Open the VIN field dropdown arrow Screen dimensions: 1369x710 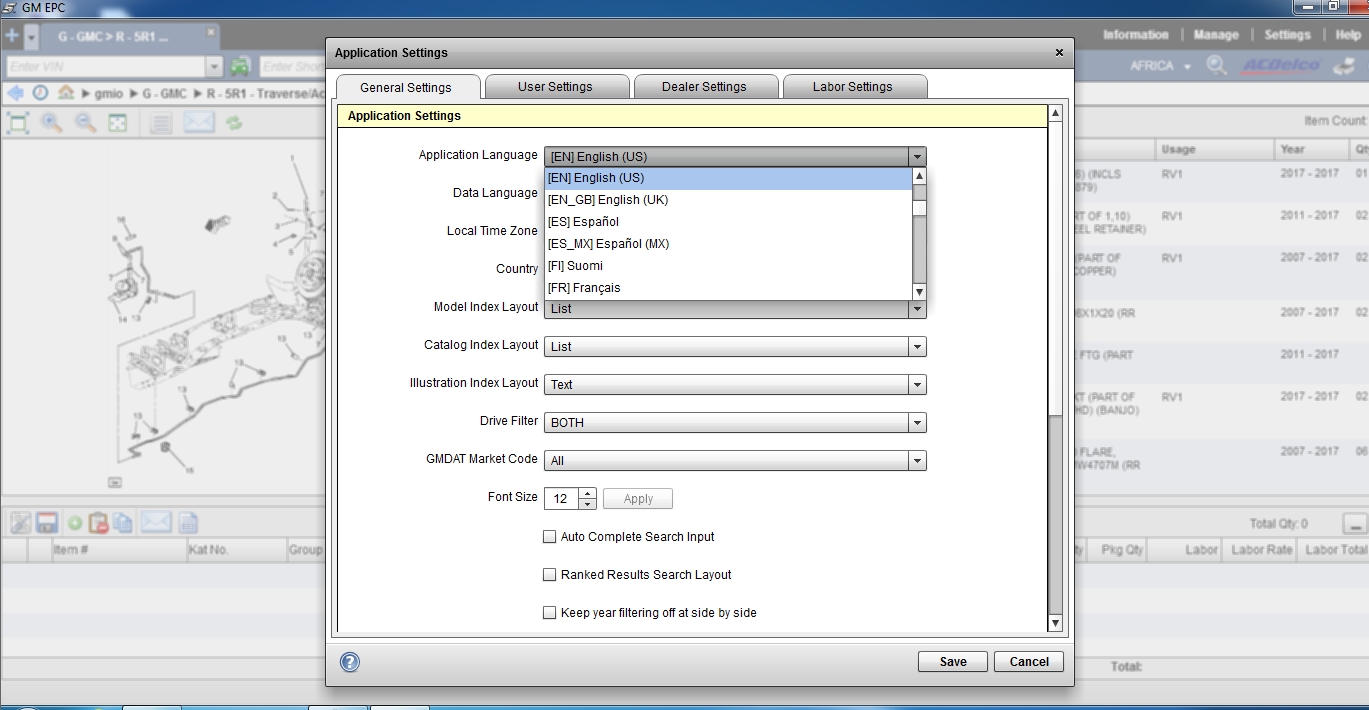point(214,67)
